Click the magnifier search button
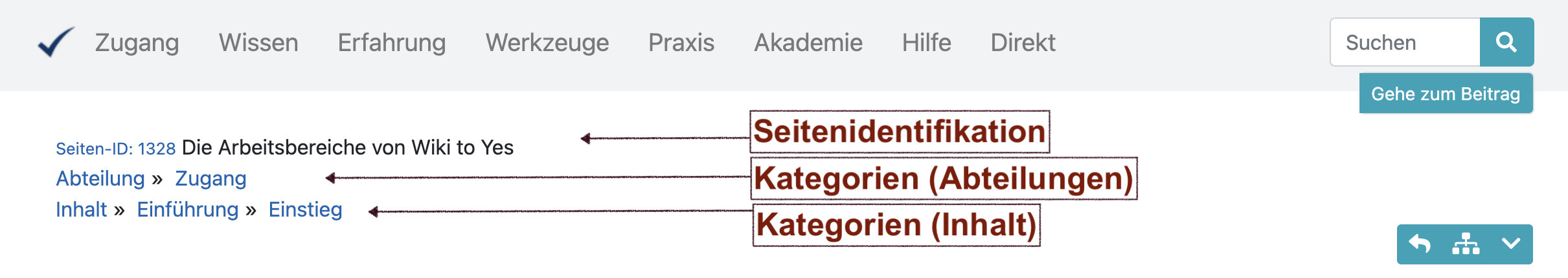 (x=1506, y=43)
